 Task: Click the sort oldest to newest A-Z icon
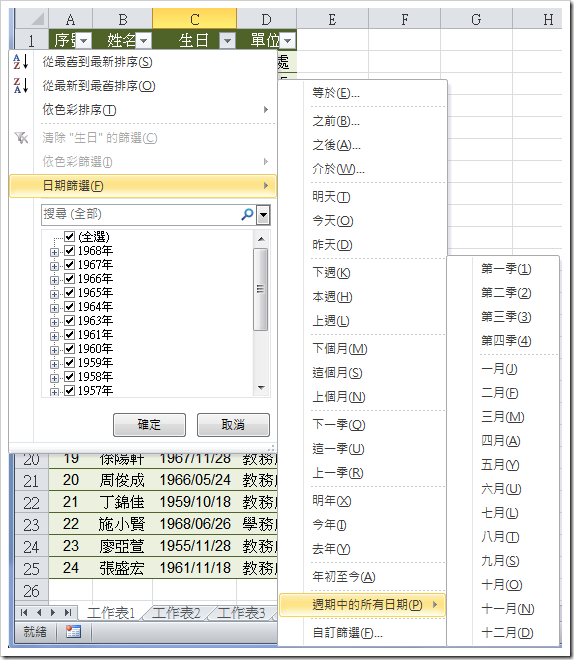[x=21, y=61]
